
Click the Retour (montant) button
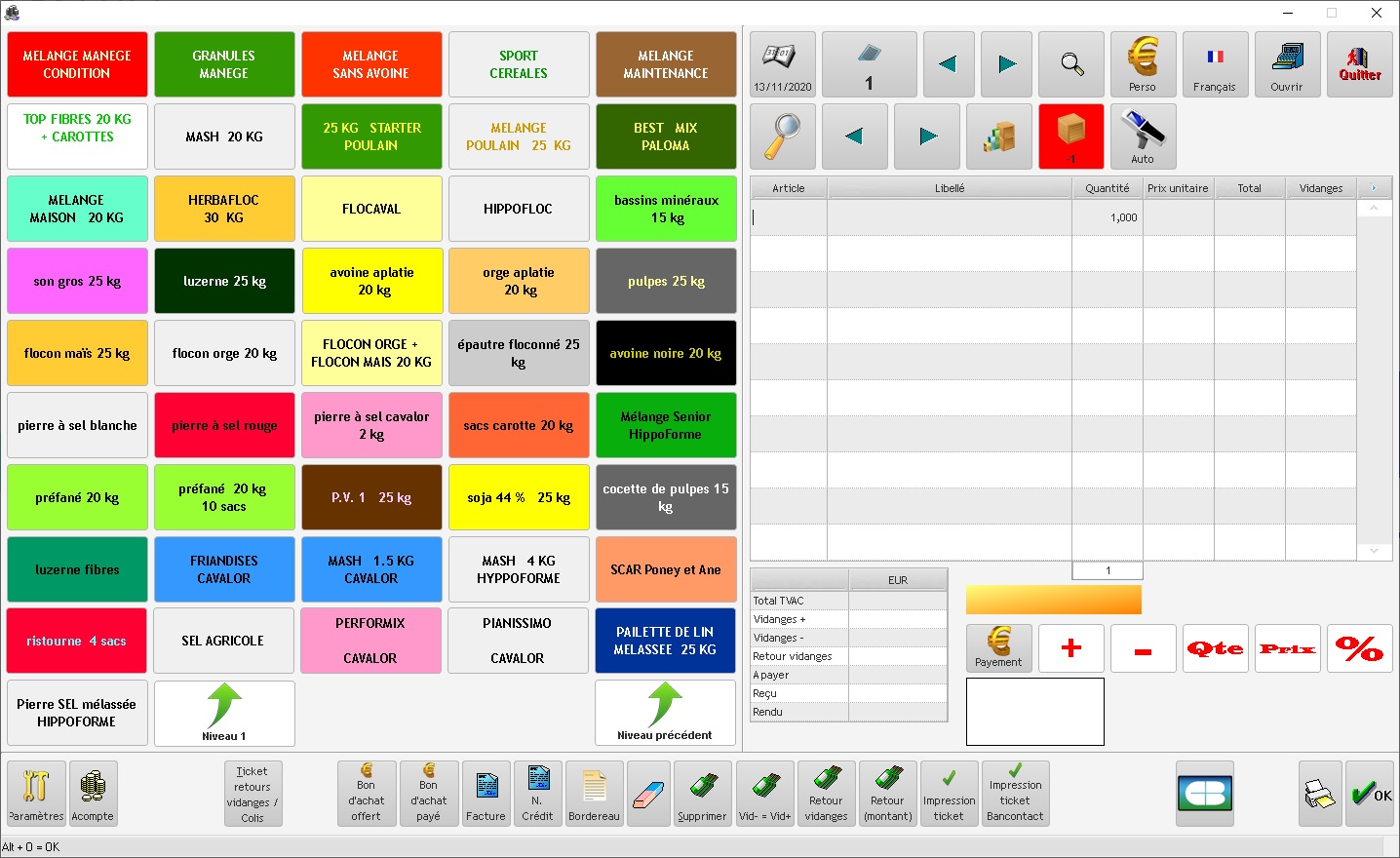887,794
